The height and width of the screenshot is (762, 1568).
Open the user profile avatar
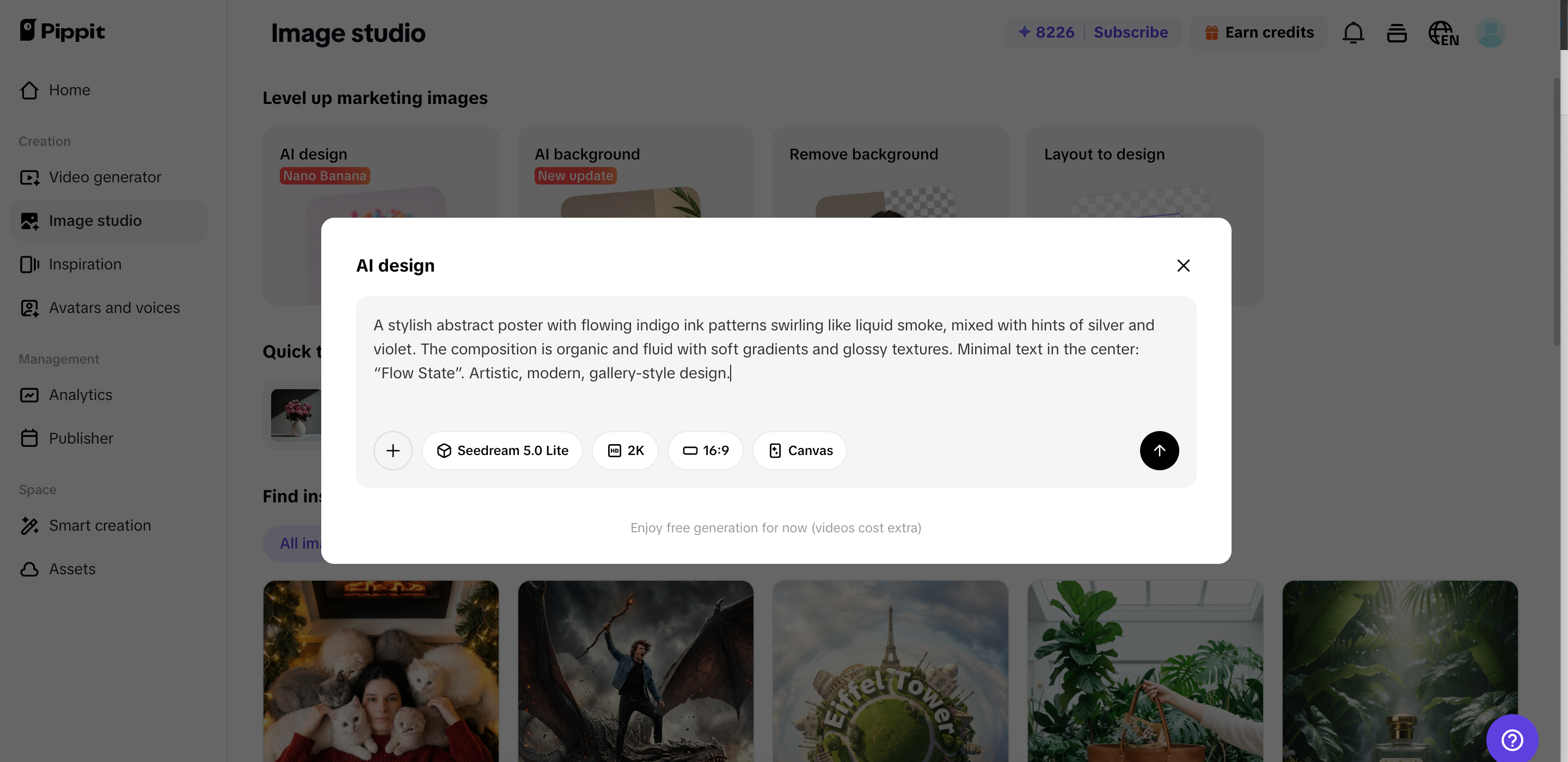(1490, 33)
